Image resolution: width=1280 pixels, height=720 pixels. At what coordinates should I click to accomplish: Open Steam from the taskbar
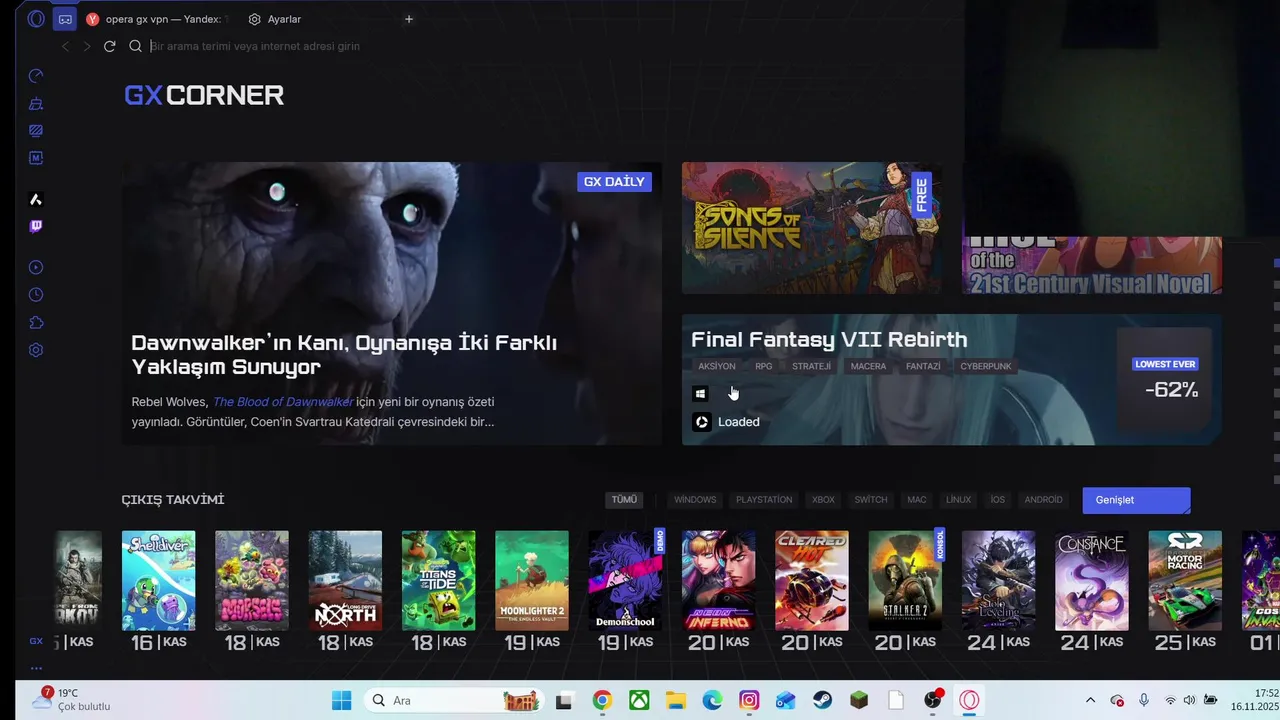822,700
